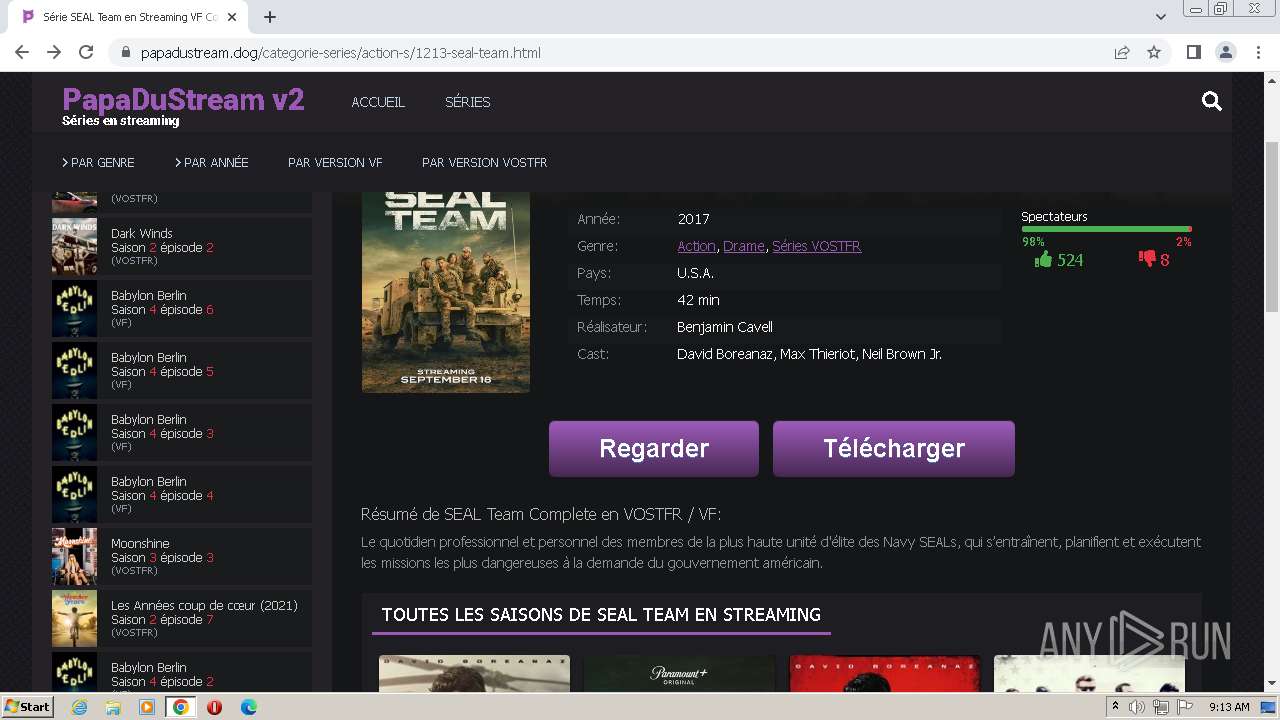Open the browser side panel icon
The height and width of the screenshot is (720, 1280).
pos(1193,52)
